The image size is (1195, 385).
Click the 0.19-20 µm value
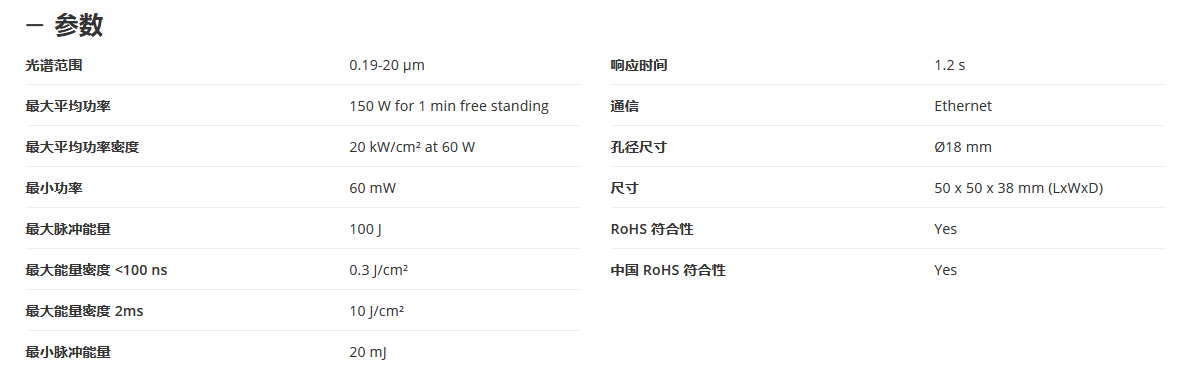pos(386,66)
